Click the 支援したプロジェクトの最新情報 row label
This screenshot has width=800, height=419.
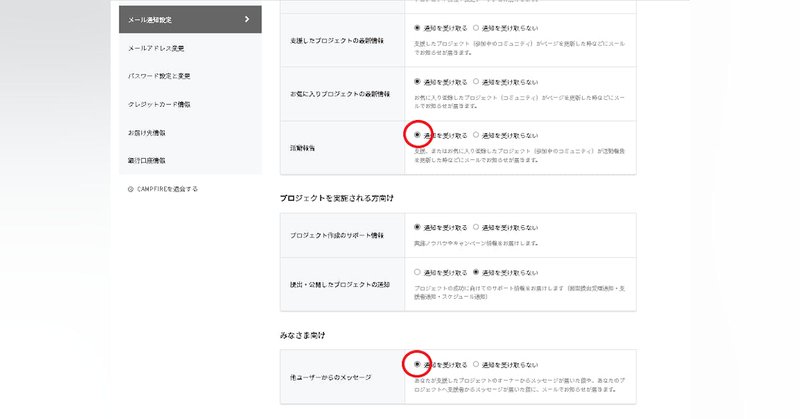tap(337, 40)
